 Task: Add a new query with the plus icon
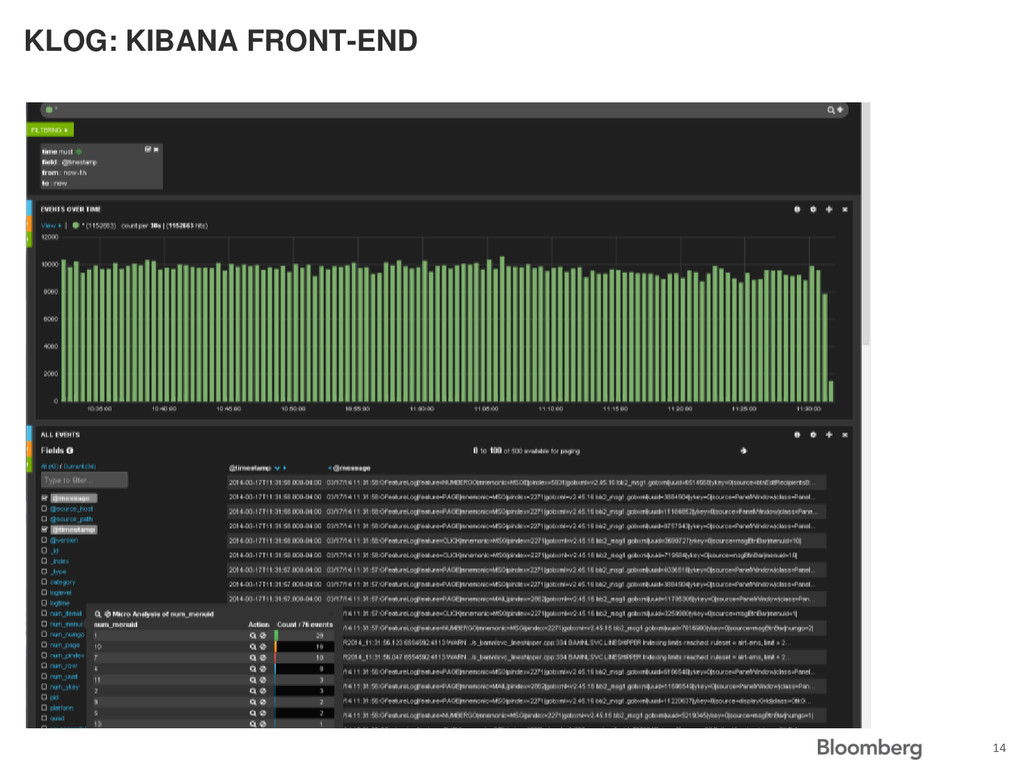840,110
